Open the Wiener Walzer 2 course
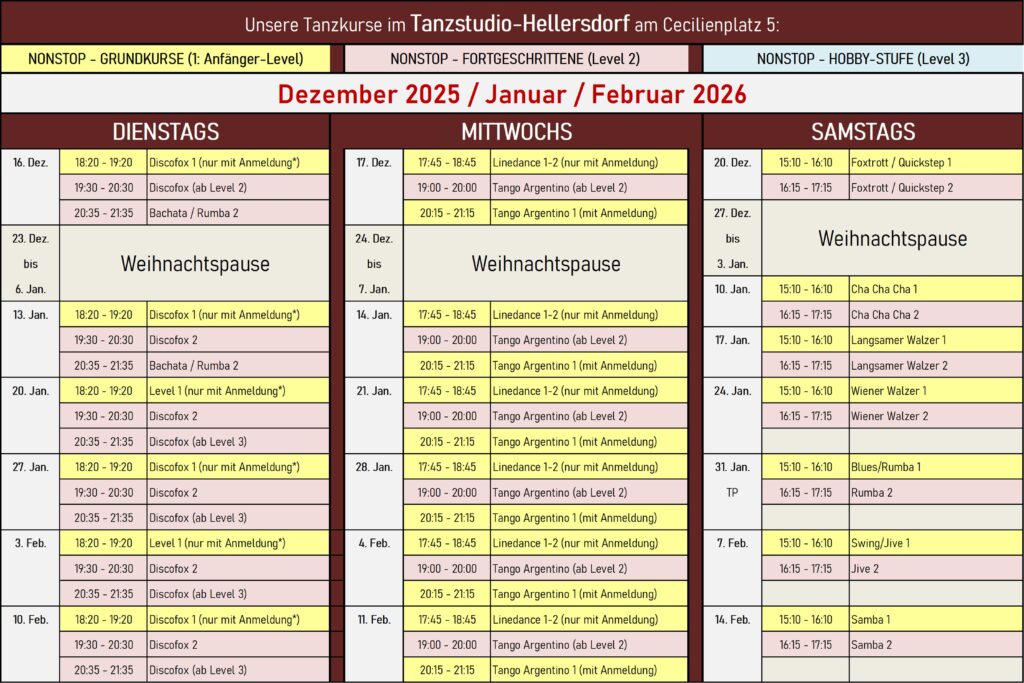 click(x=889, y=416)
